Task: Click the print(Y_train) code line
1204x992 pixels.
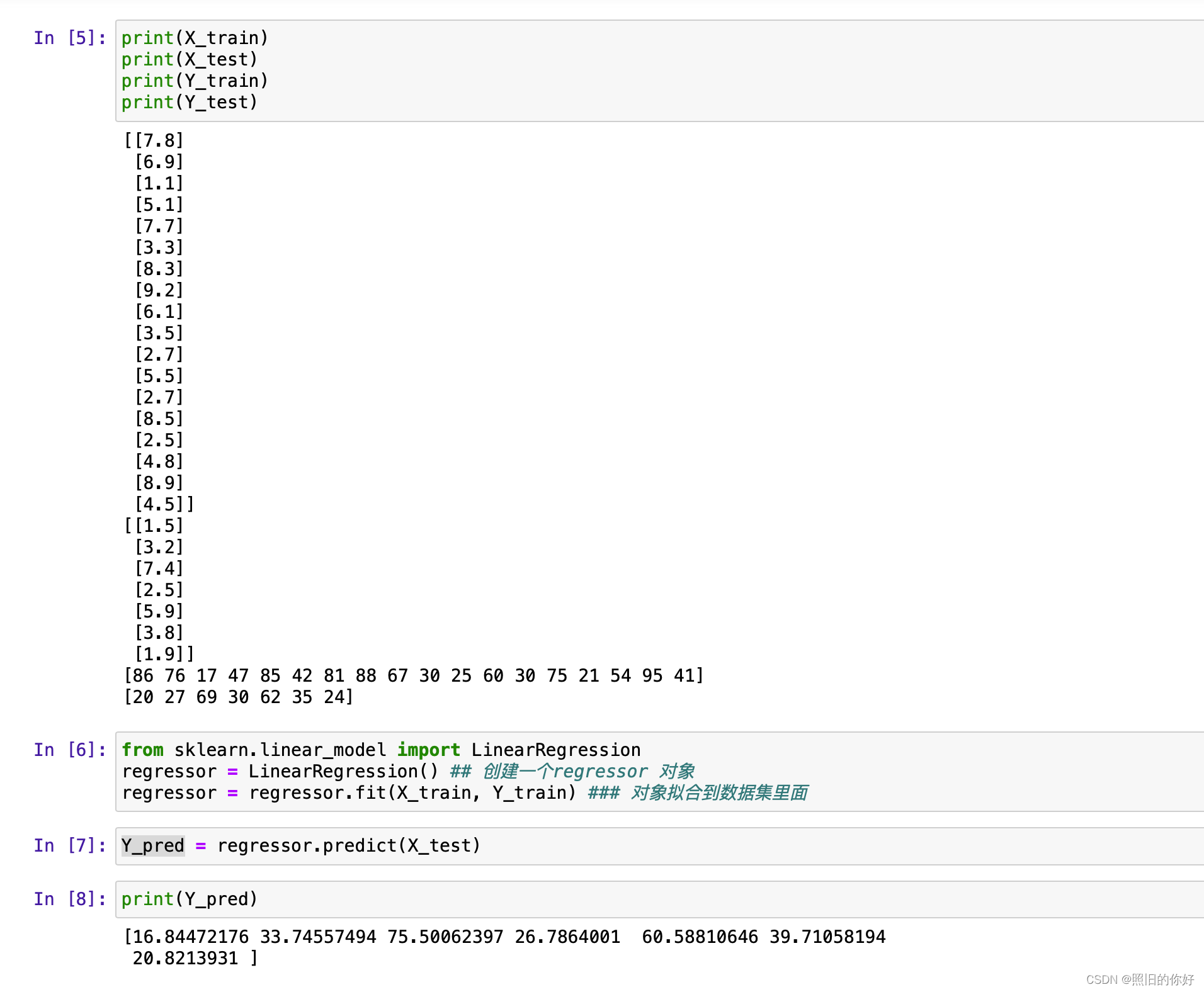Action: coord(195,81)
